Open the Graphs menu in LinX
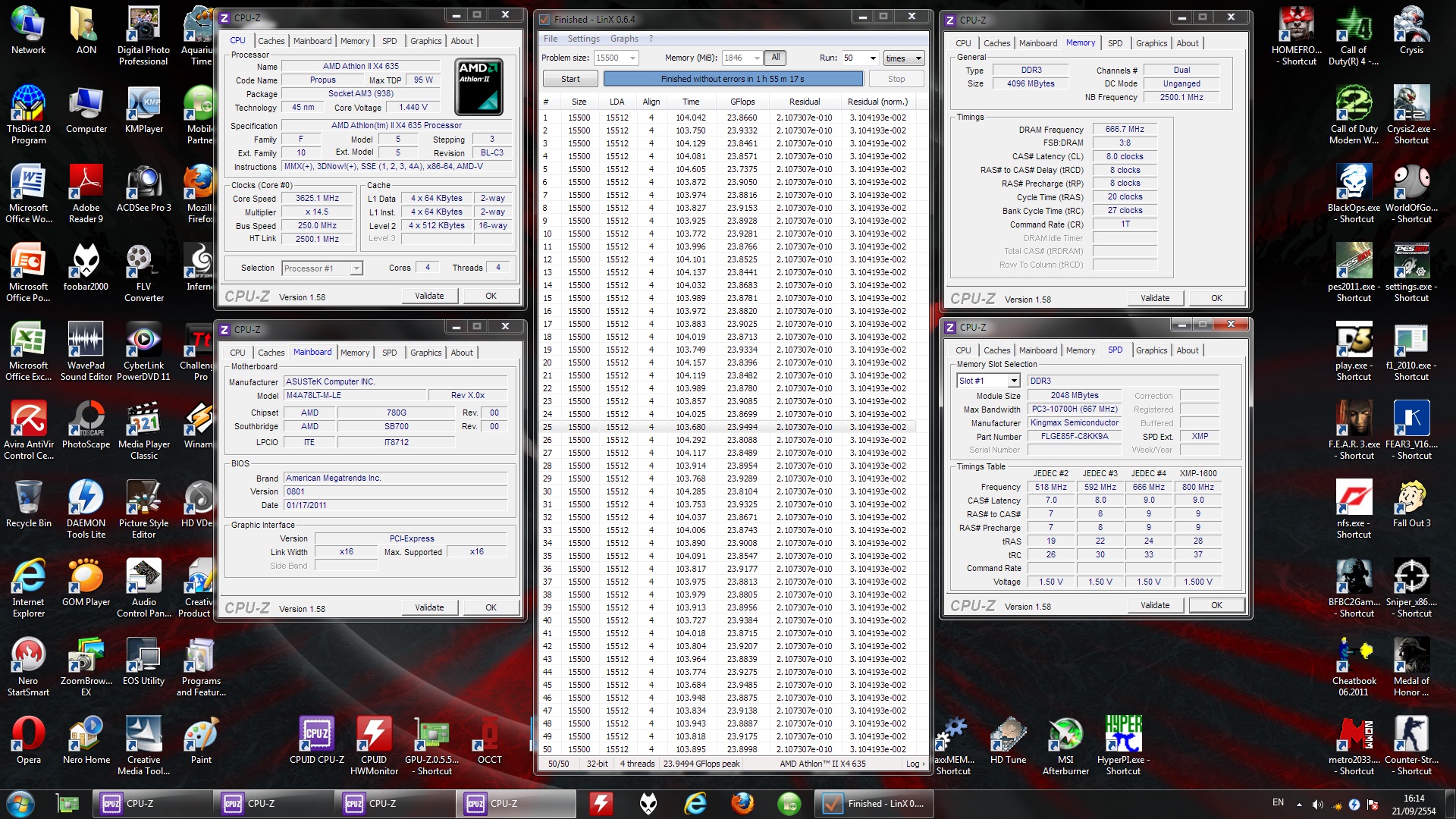The image size is (1456, 819). coord(624,39)
